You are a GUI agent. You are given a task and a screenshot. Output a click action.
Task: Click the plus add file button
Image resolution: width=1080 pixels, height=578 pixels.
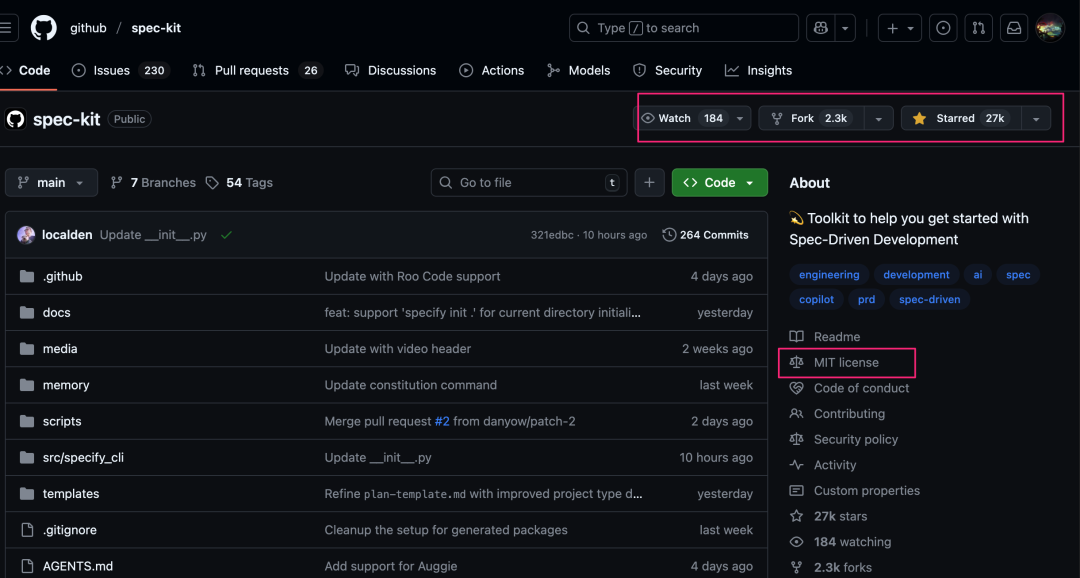(649, 183)
